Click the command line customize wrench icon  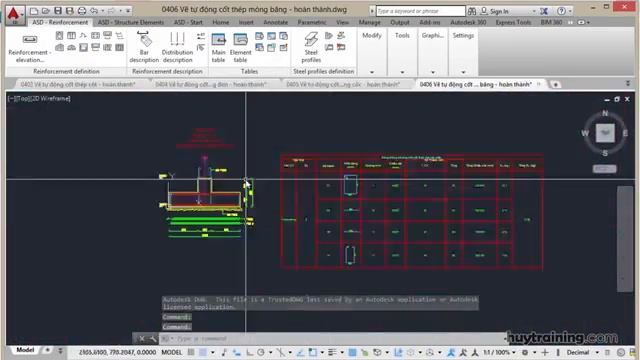click(153, 338)
